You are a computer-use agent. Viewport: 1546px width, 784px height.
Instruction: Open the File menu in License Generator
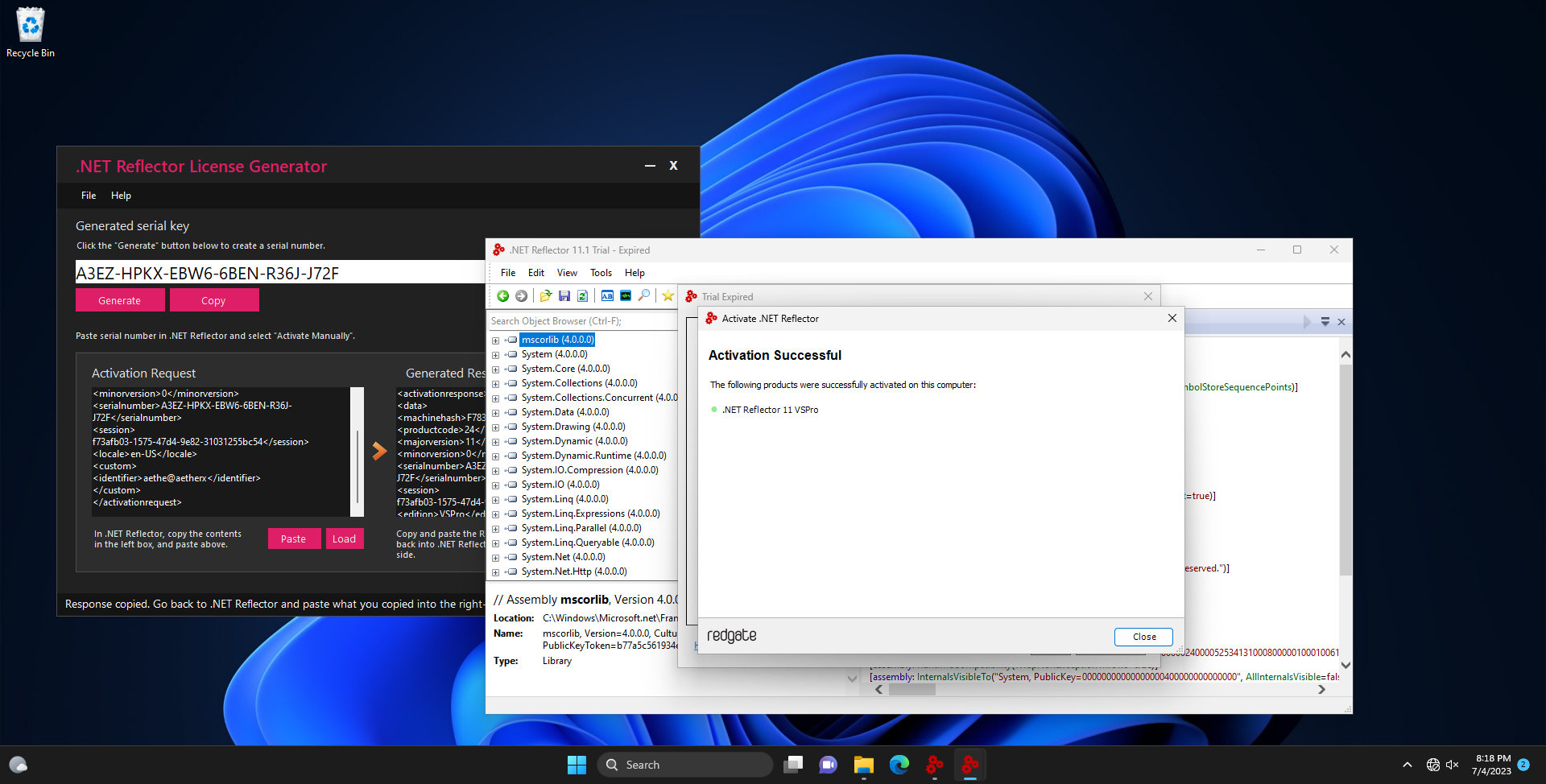(89, 196)
